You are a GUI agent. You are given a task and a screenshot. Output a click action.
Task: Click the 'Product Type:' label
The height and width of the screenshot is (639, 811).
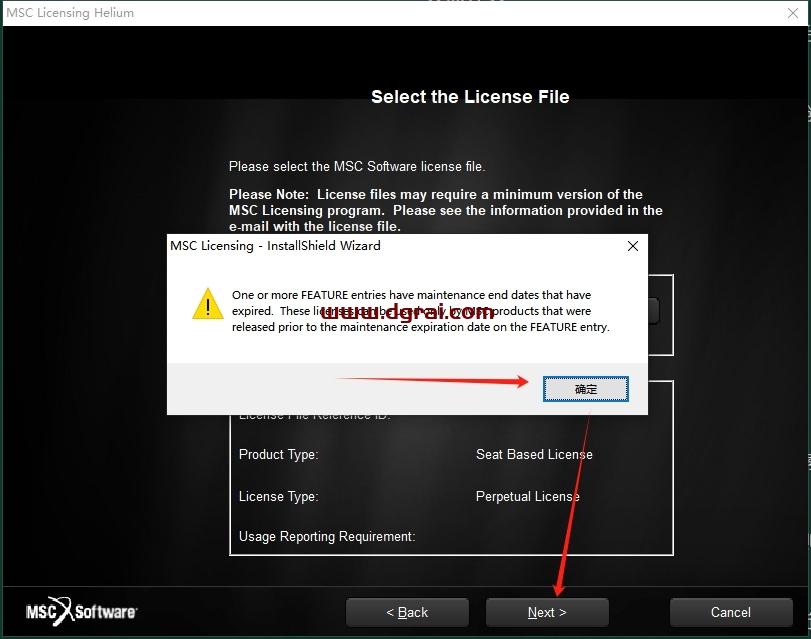pos(279,454)
